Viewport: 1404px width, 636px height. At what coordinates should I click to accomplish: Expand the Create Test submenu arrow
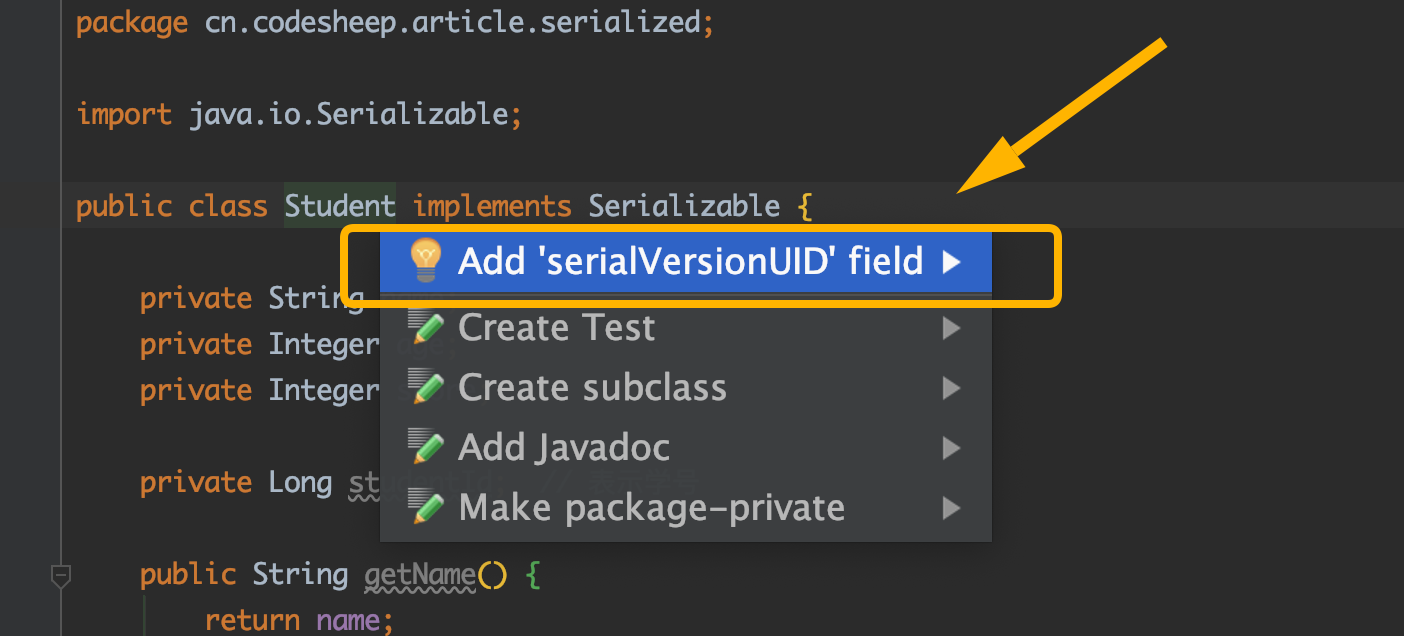coord(951,328)
